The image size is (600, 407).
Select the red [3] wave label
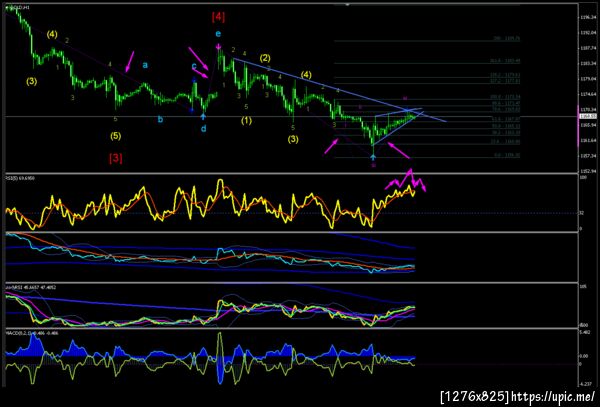(116, 158)
